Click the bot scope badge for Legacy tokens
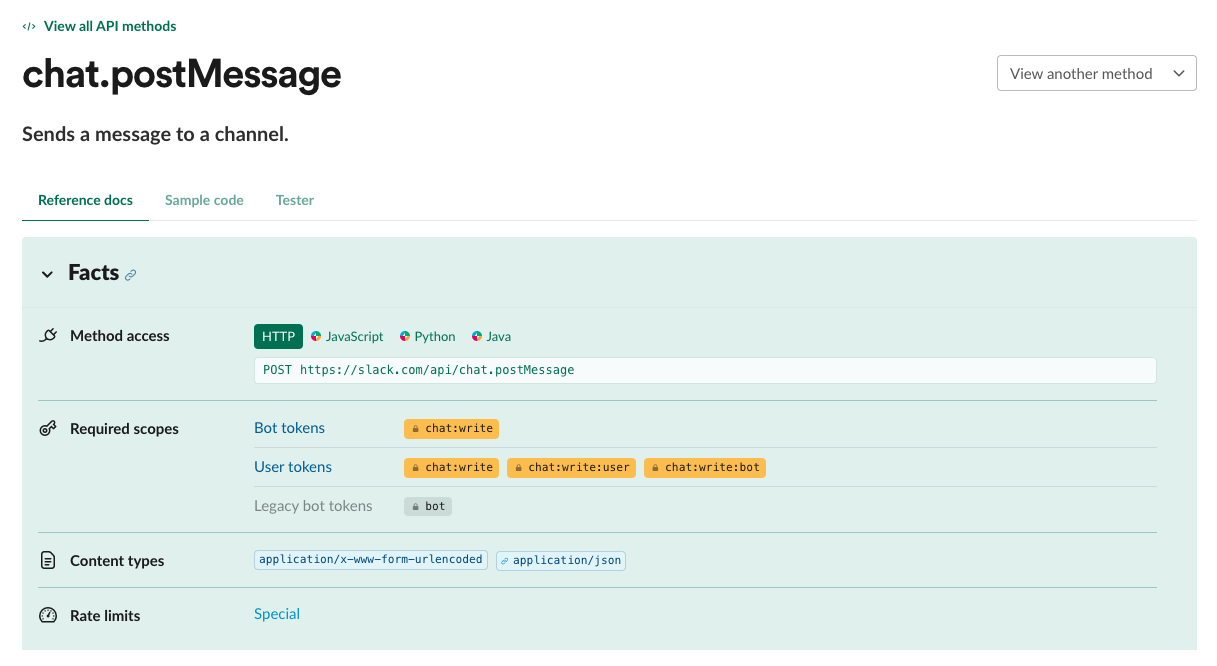Viewport: 1217px width, 666px height. point(428,506)
